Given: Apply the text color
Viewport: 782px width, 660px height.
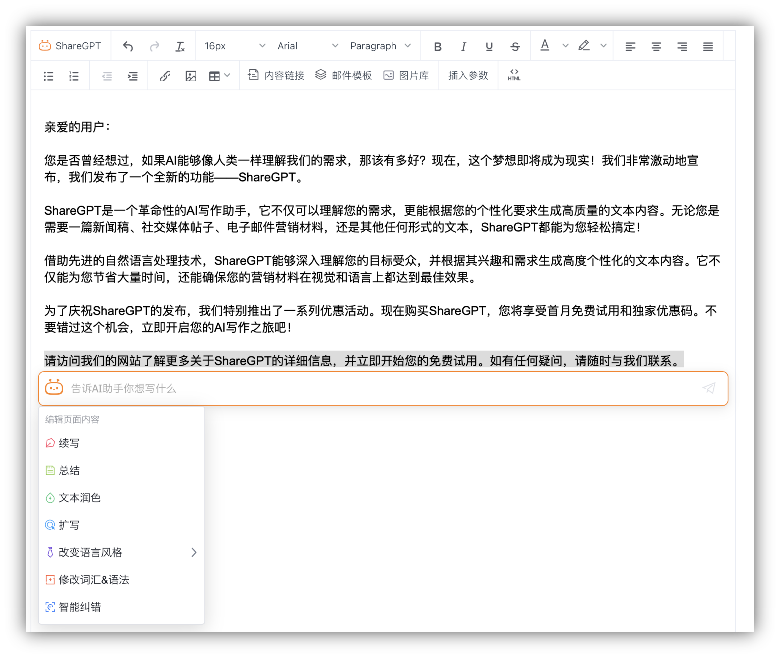Looking at the screenshot, I should 545,46.
